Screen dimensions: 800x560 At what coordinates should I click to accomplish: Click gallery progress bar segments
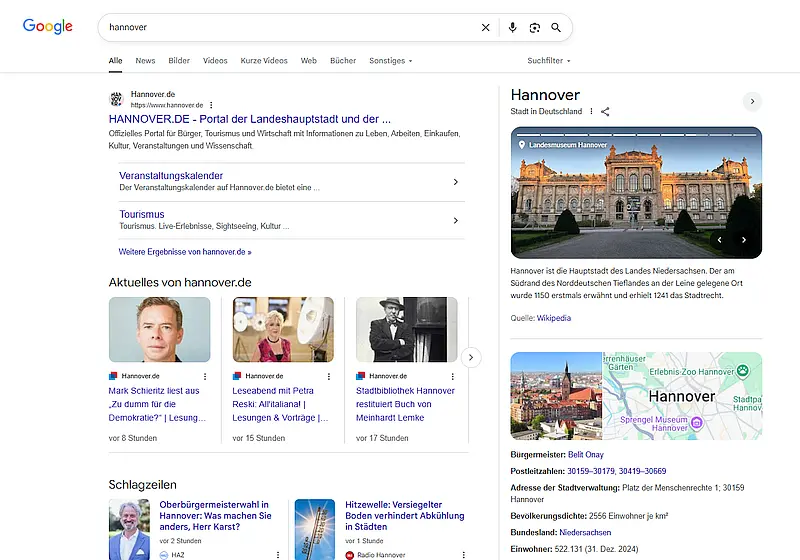636,135
